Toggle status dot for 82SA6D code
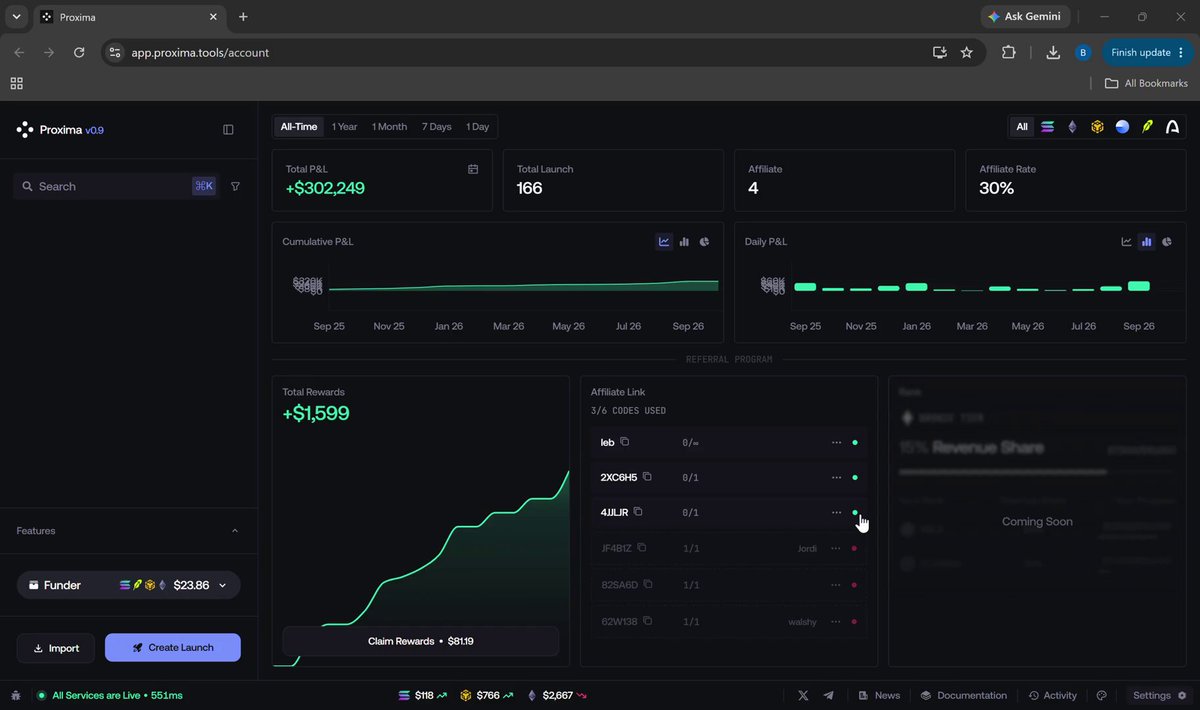Image resolution: width=1200 pixels, height=710 pixels. tap(854, 584)
